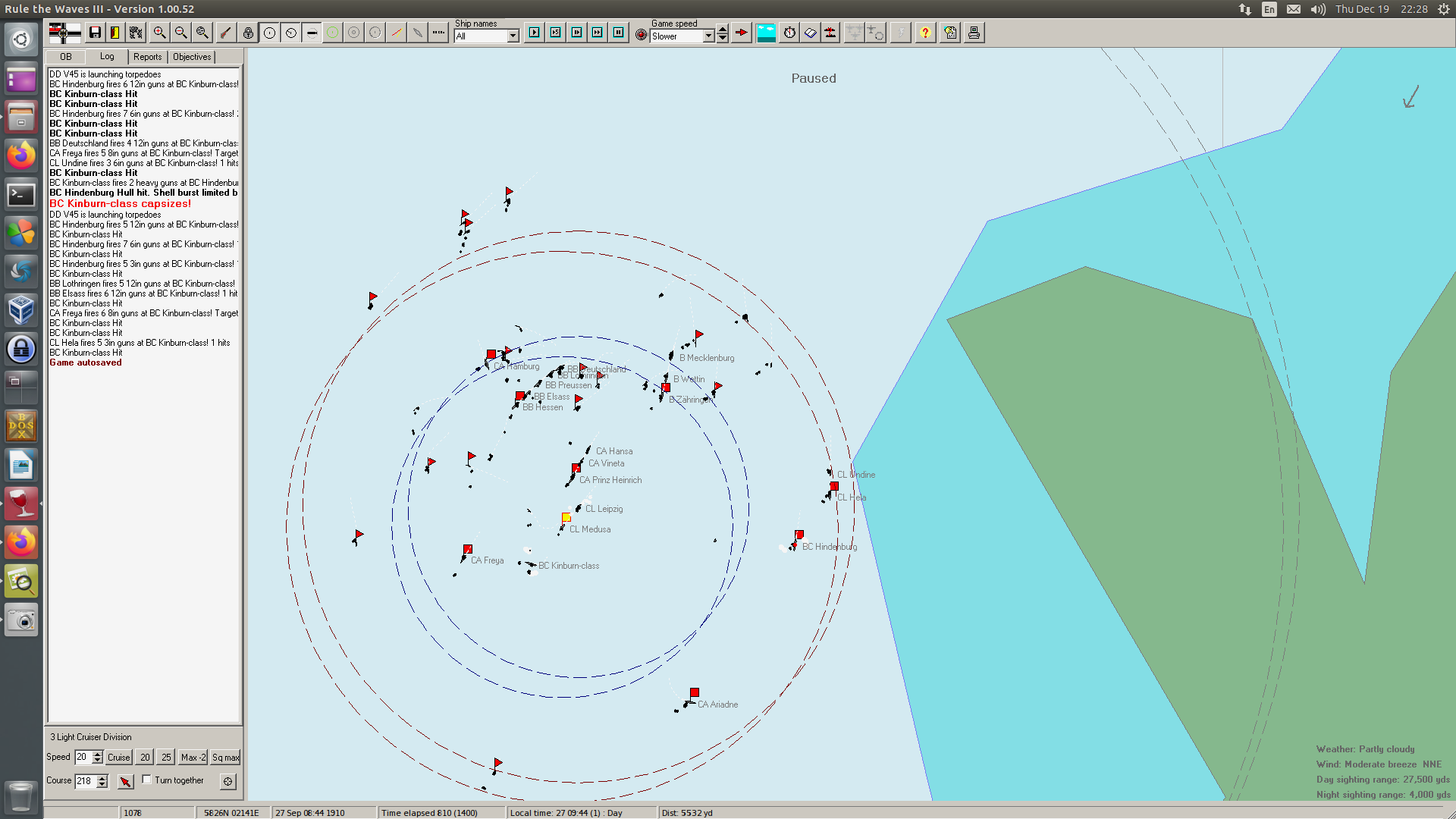The width and height of the screenshot is (1456, 819).
Task: Increase Speed with the spinner up arrow
Action: pos(97,754)
